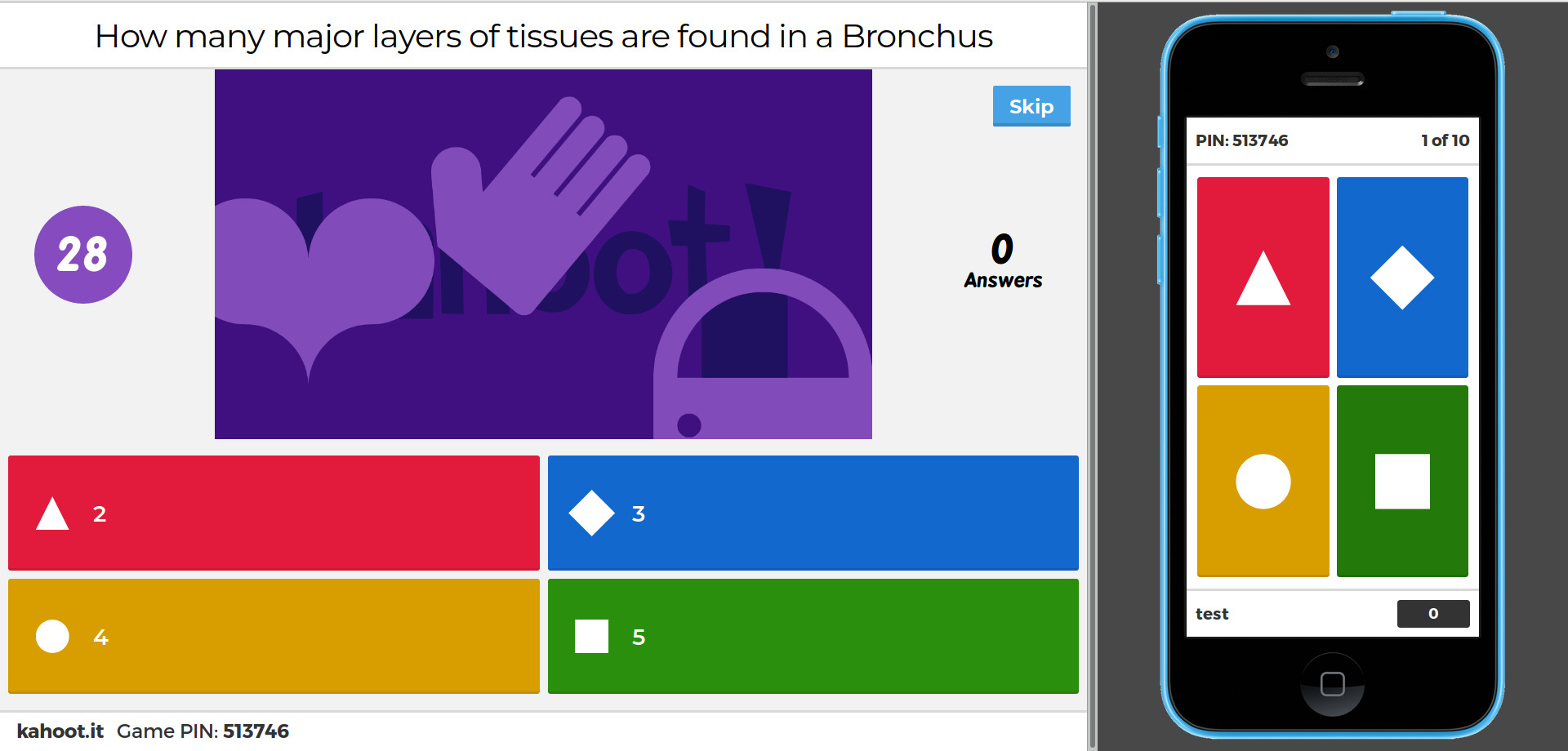Select the green answer '5'
The width and height of the screenshot is (1568, 751).
pos(813,636)
